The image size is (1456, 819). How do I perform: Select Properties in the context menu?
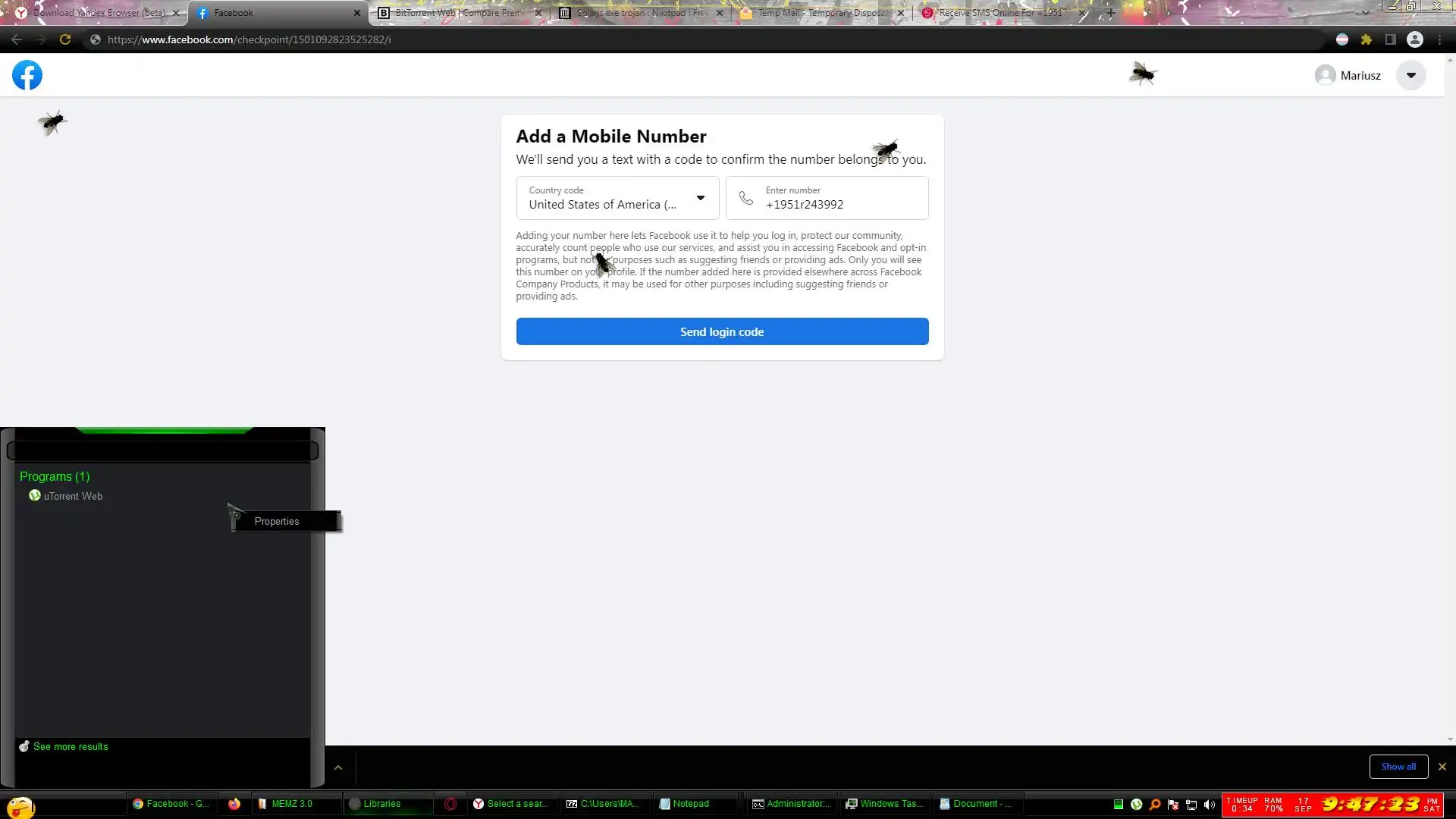coord(277,521)
